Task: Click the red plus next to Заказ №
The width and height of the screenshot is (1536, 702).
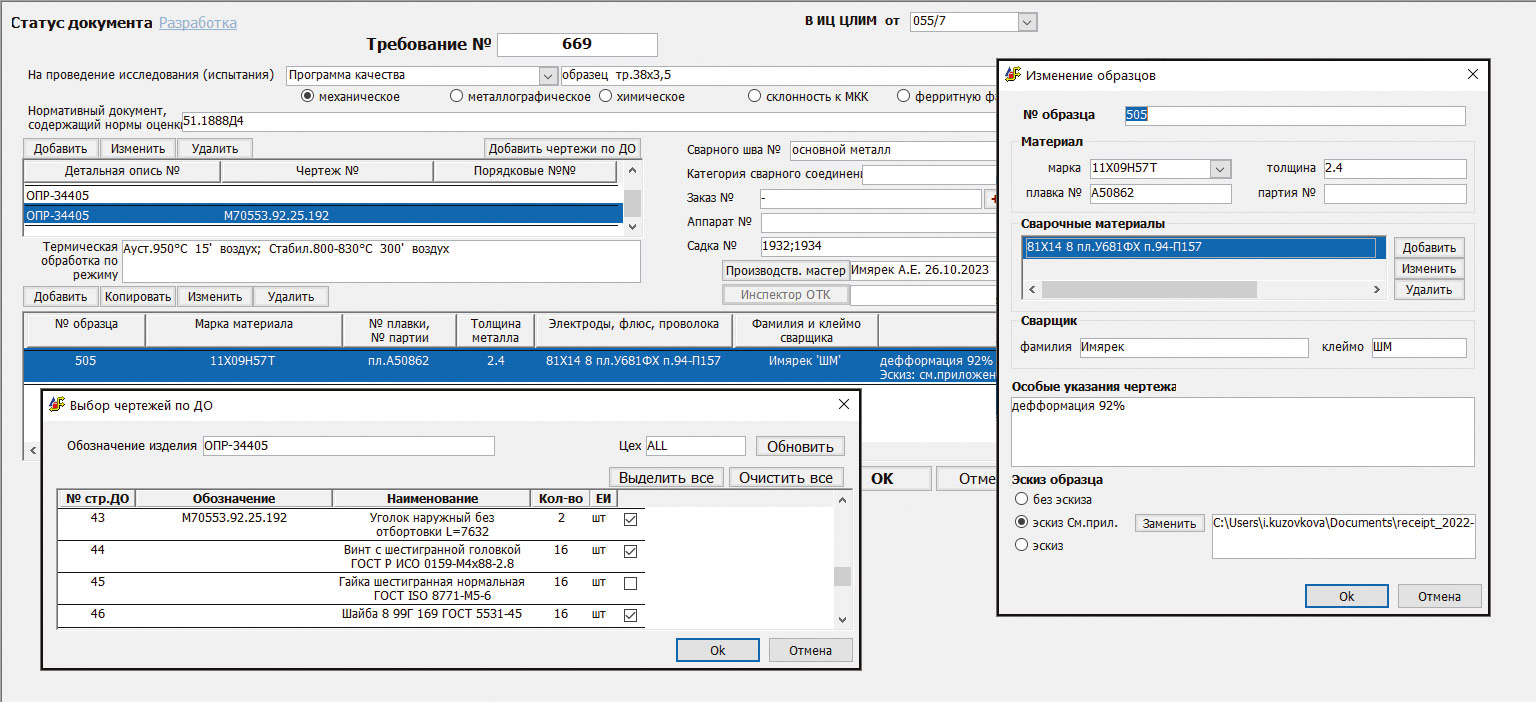Action: tap(992, 199)
